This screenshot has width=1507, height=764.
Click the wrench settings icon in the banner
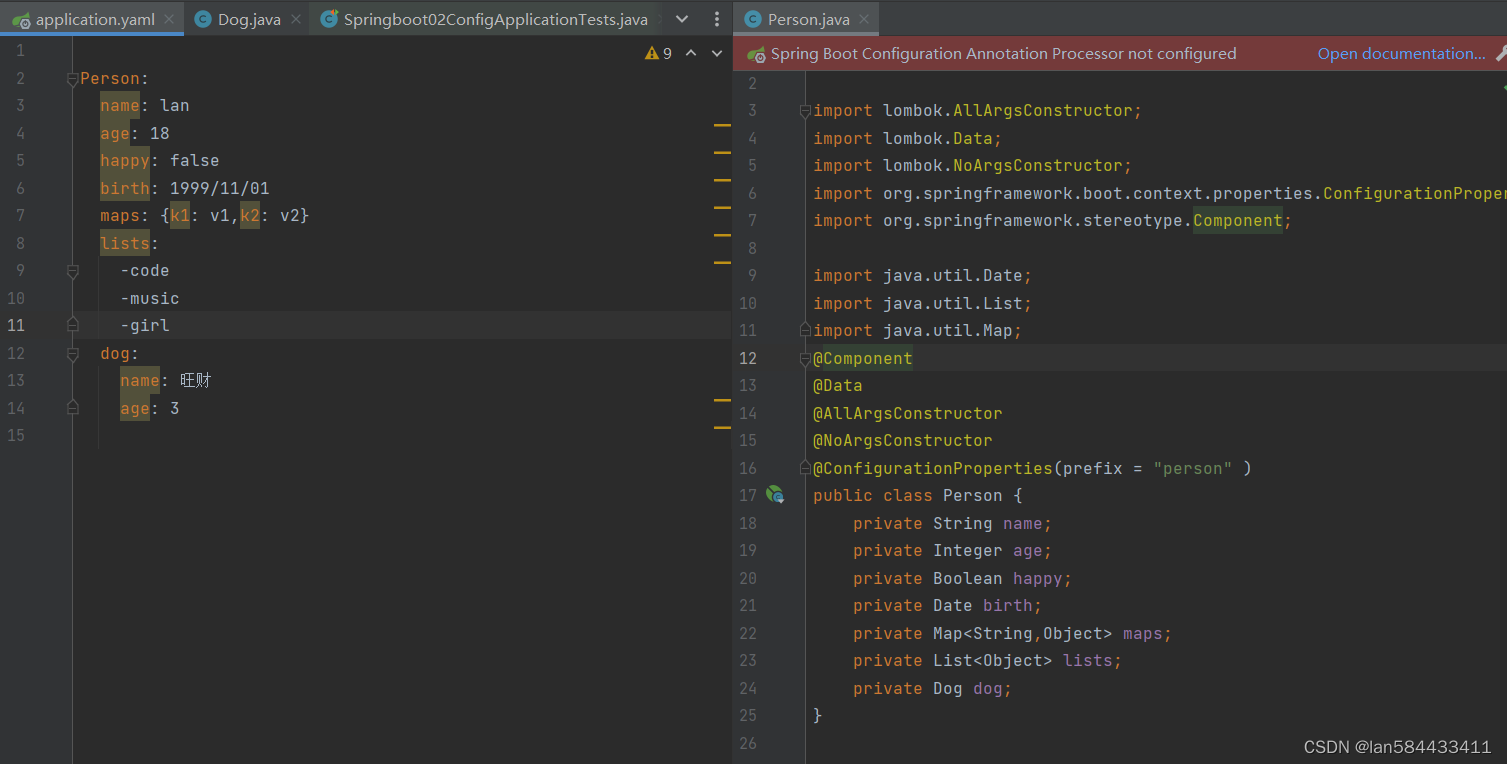click(1500, 54)
